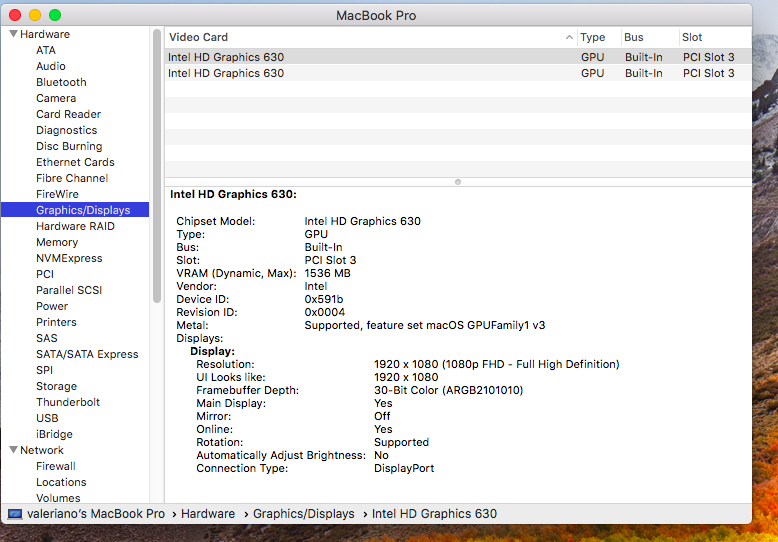
Task: Click the DisplayPort connection type value
Action: point(404,469)
